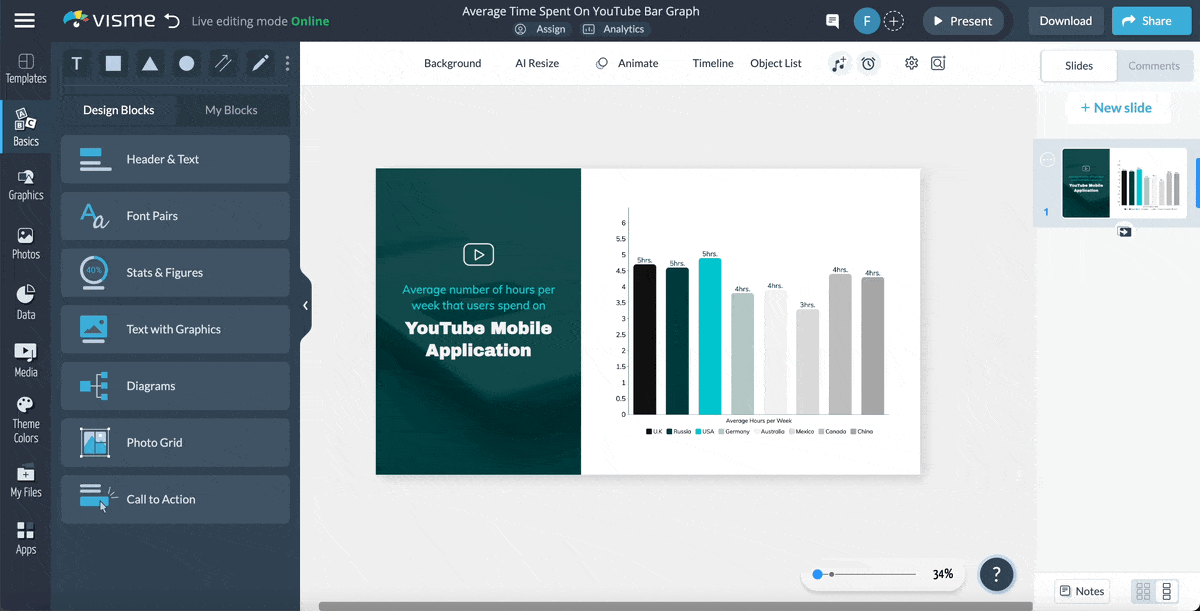Collapse the left Basics panel
The width and height of the screenshot is (1200, 611).
pyautogui.click(x=305, y=306)
